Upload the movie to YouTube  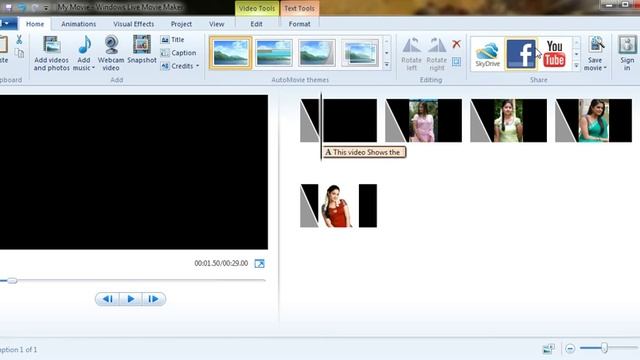554,54
